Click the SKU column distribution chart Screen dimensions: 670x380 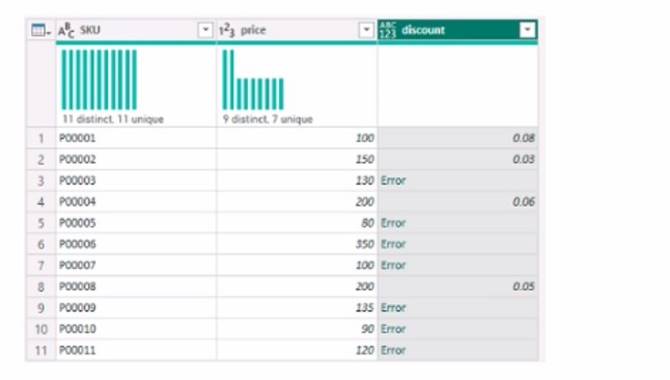[100, 80]
